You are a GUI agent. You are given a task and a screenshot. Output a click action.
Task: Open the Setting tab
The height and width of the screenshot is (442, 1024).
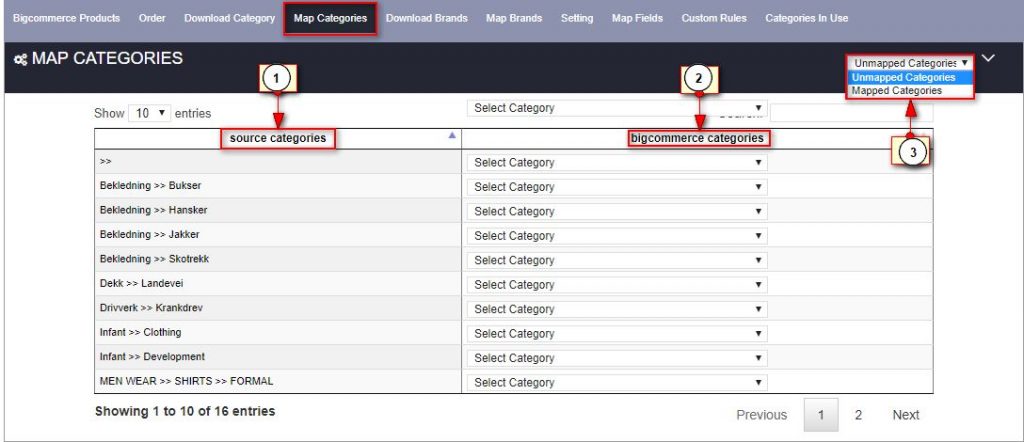pos(577,18)
